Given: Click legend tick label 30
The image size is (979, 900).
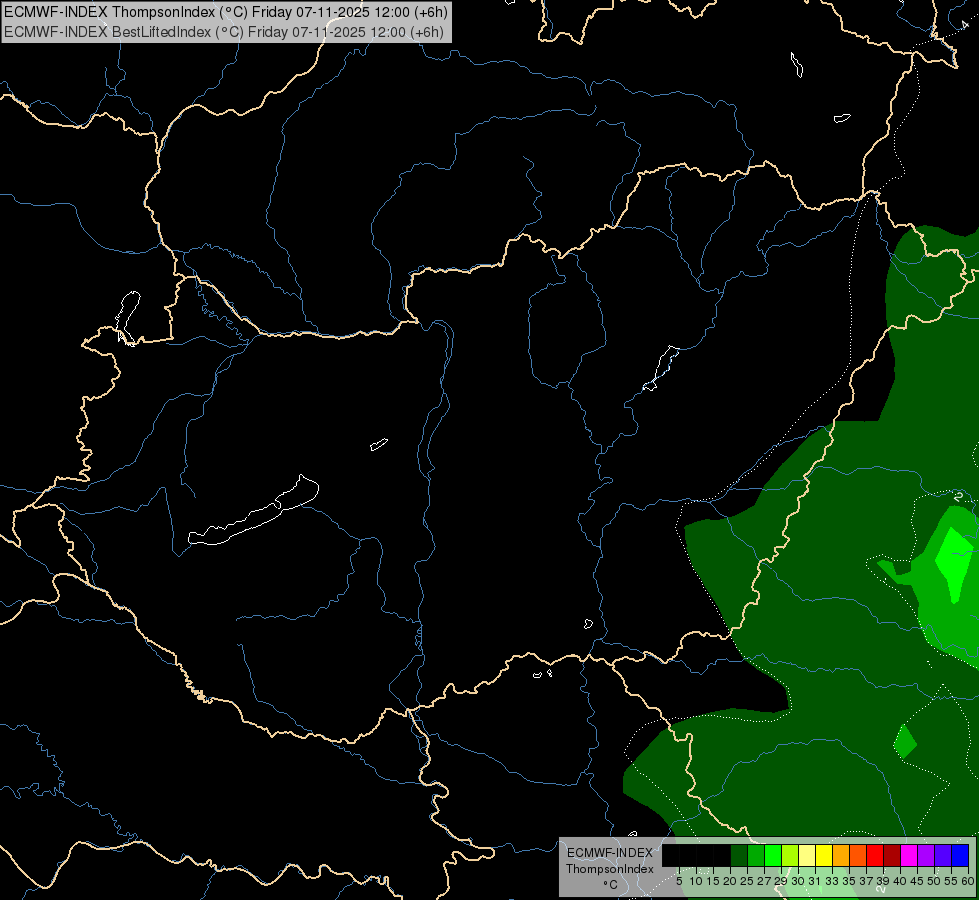Looking at the screenshot, I should [x=798, y=881].
